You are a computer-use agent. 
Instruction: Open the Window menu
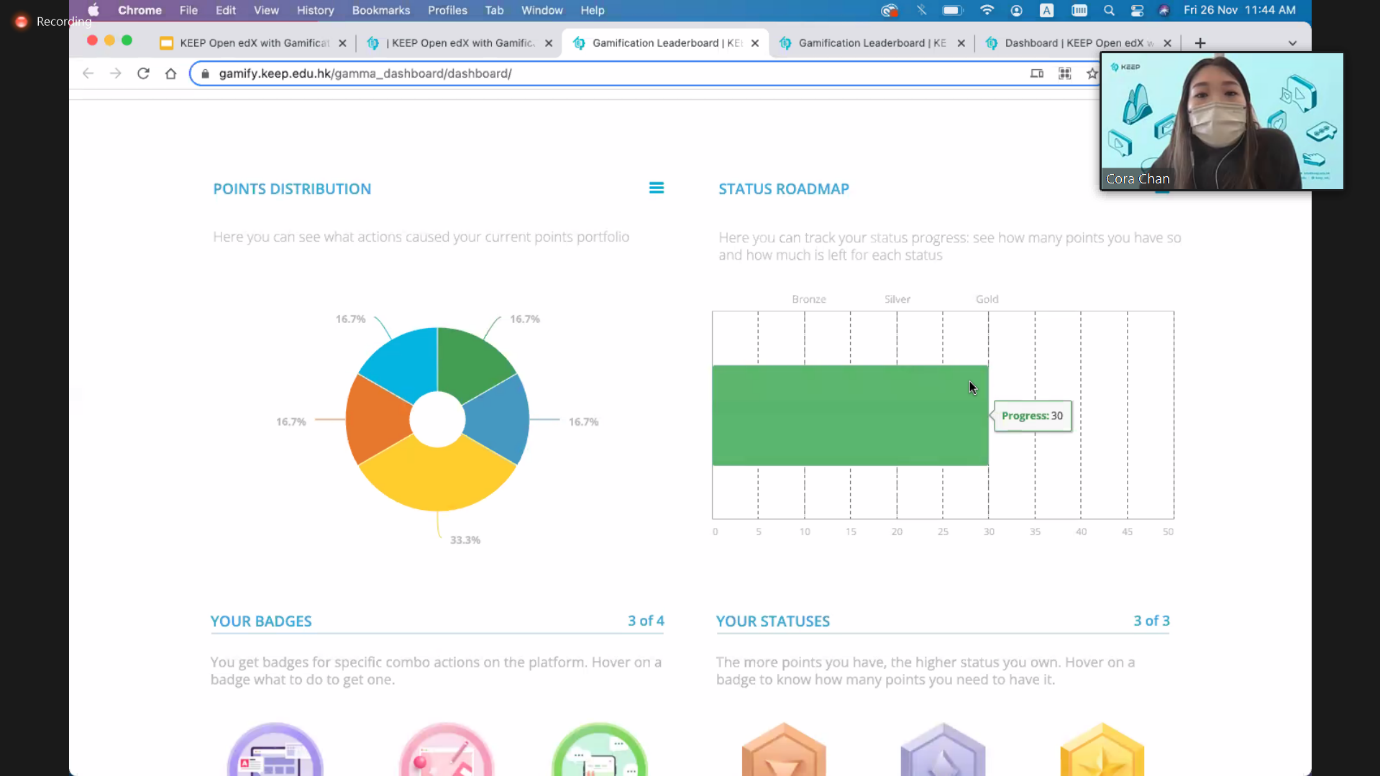[542, 10]
